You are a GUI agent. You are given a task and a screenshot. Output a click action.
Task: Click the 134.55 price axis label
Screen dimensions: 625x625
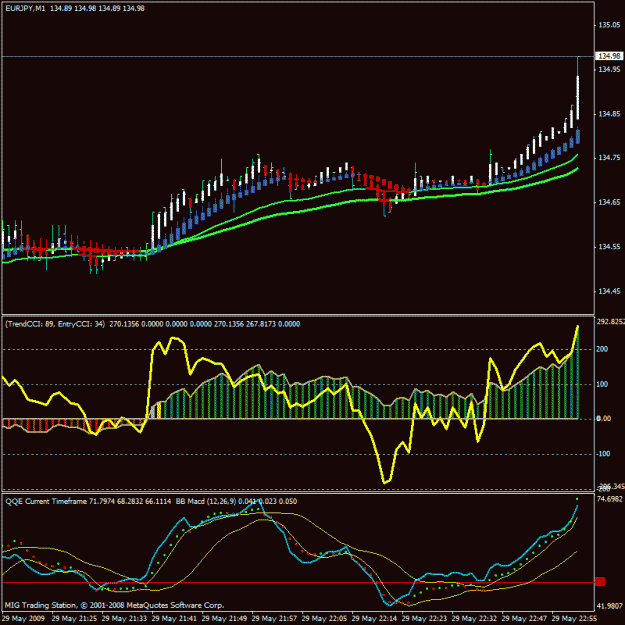609,247
